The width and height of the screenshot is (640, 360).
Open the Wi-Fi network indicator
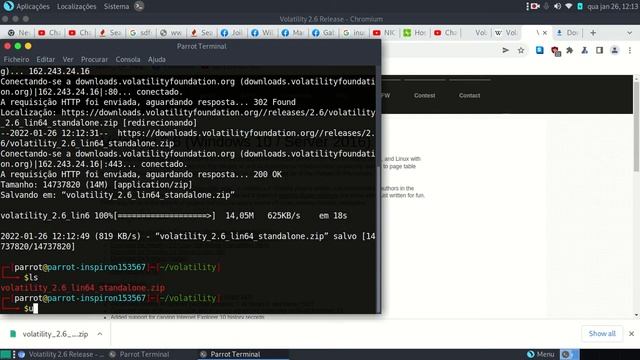pyautogui.click(x=569, y=6)
